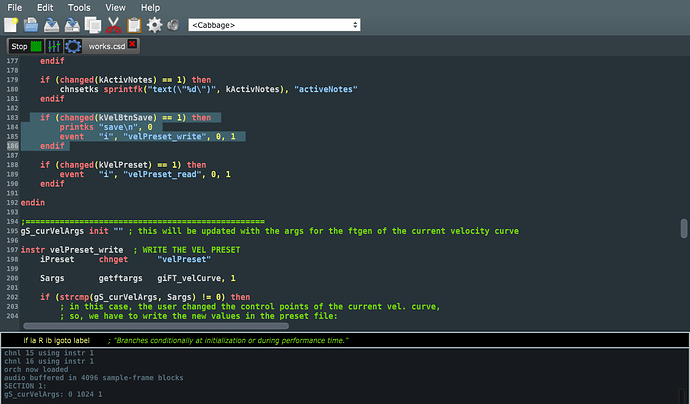Open the File menu

click(15, 7)
